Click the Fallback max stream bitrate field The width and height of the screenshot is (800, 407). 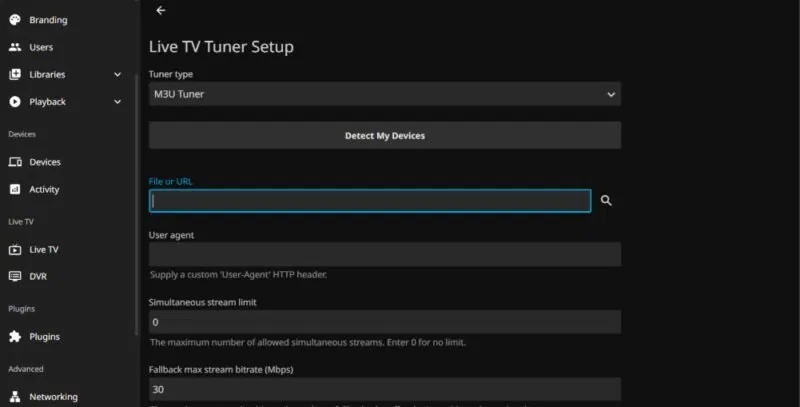[x=384, y=389]
